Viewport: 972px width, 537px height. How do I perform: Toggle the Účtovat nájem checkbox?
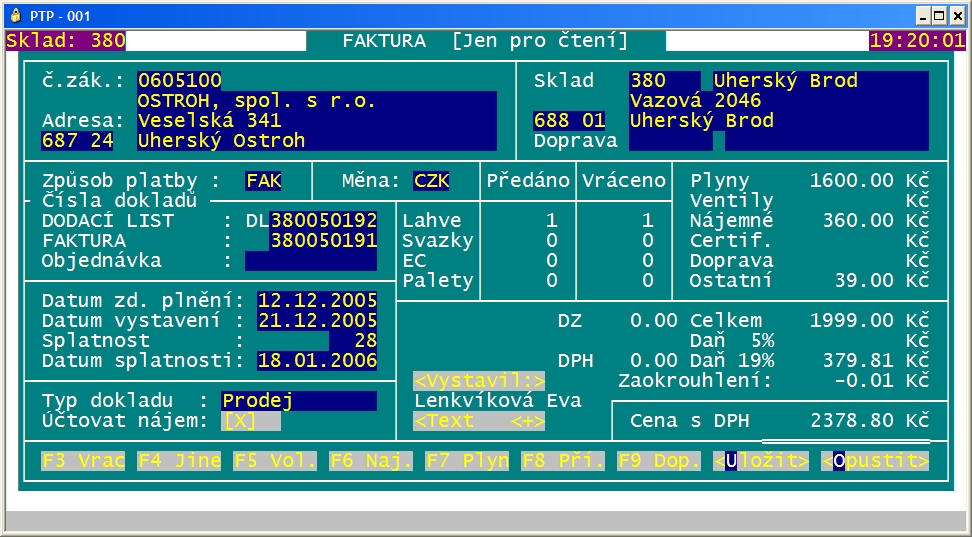[251, 421]
